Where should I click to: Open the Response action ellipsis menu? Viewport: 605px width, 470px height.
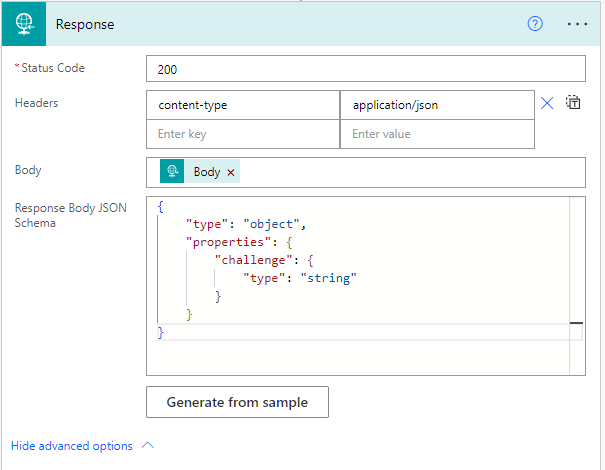coord(577,24)
